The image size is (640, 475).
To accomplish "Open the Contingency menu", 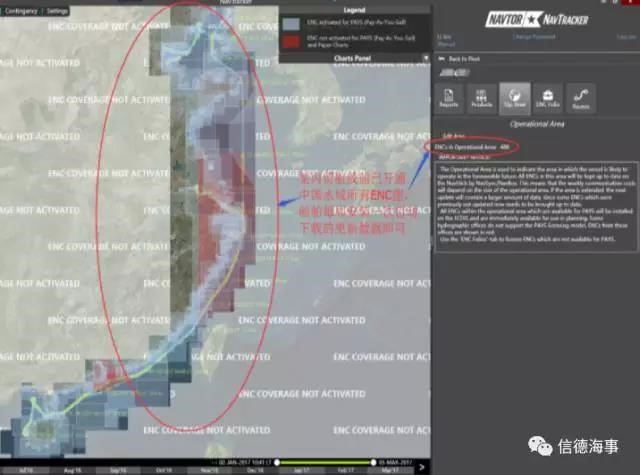I will point(19,11).
